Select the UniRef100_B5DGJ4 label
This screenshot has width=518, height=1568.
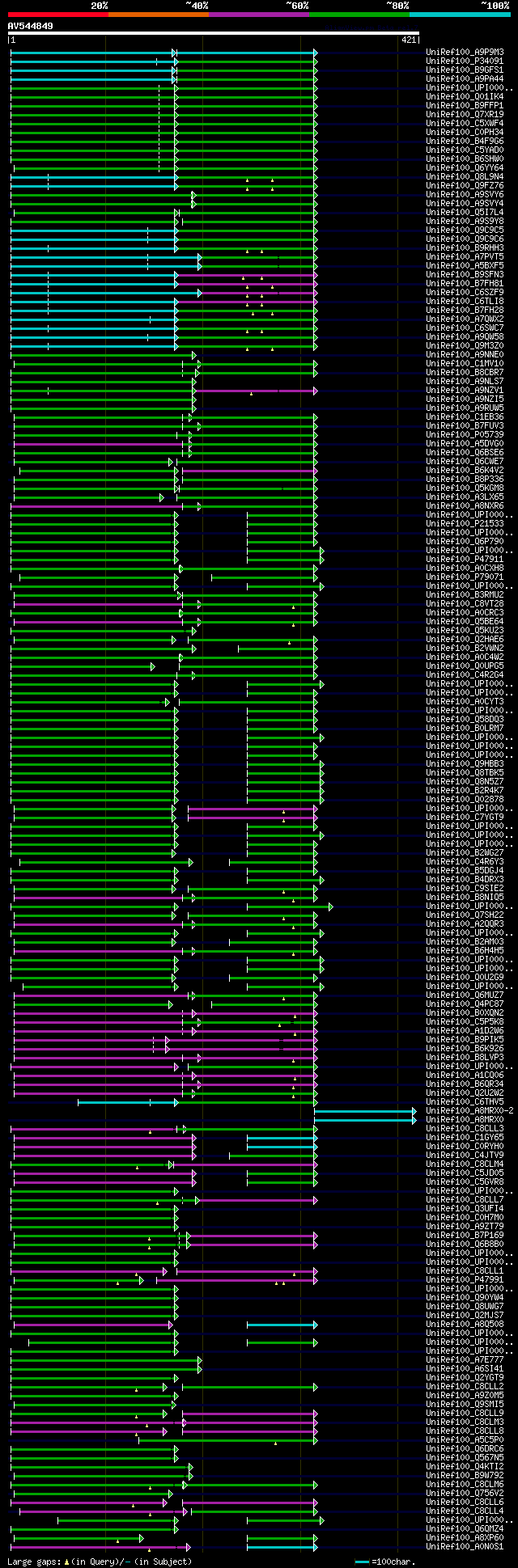[465, 871]
